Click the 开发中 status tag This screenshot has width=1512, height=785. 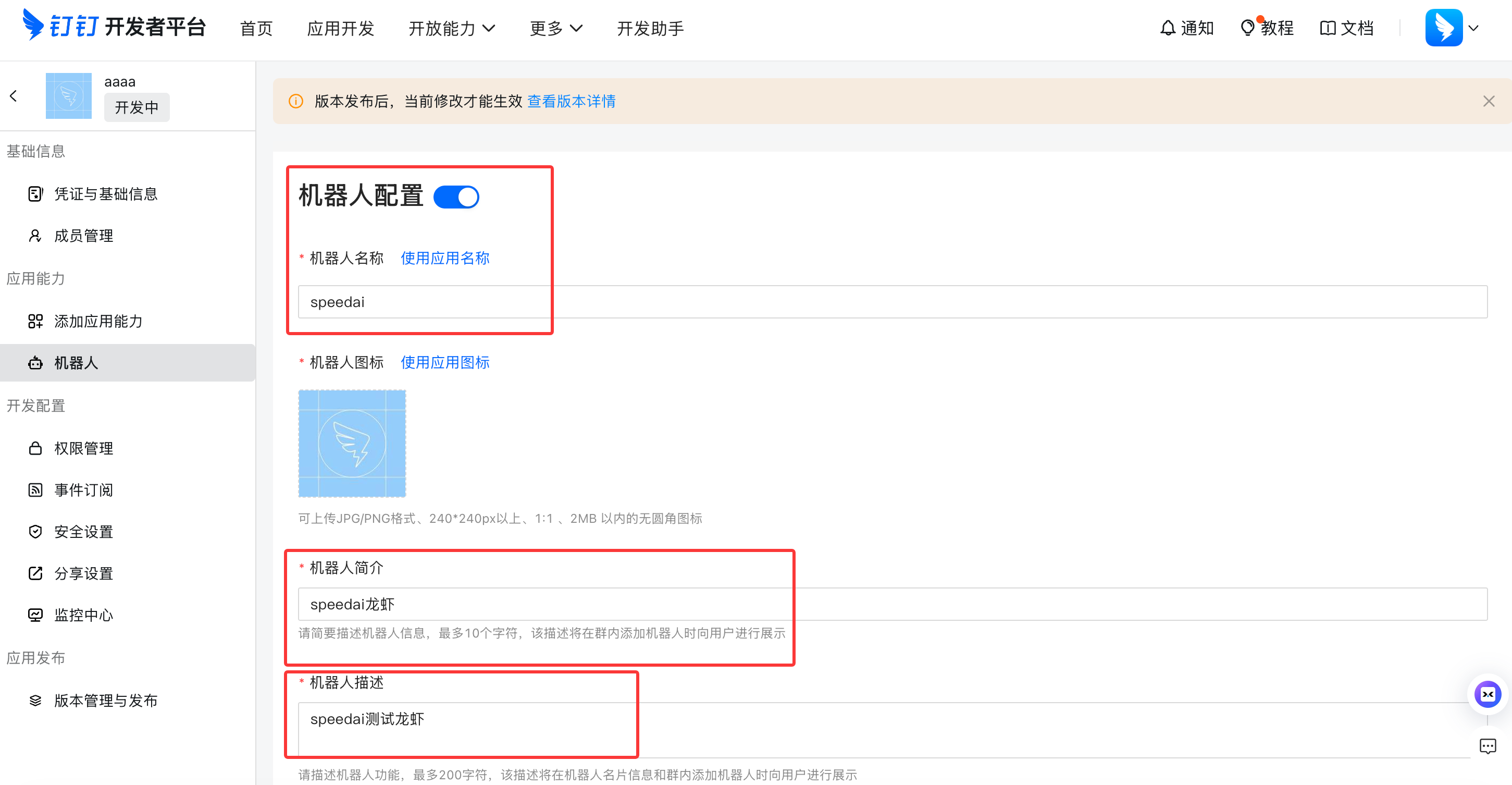137,107
